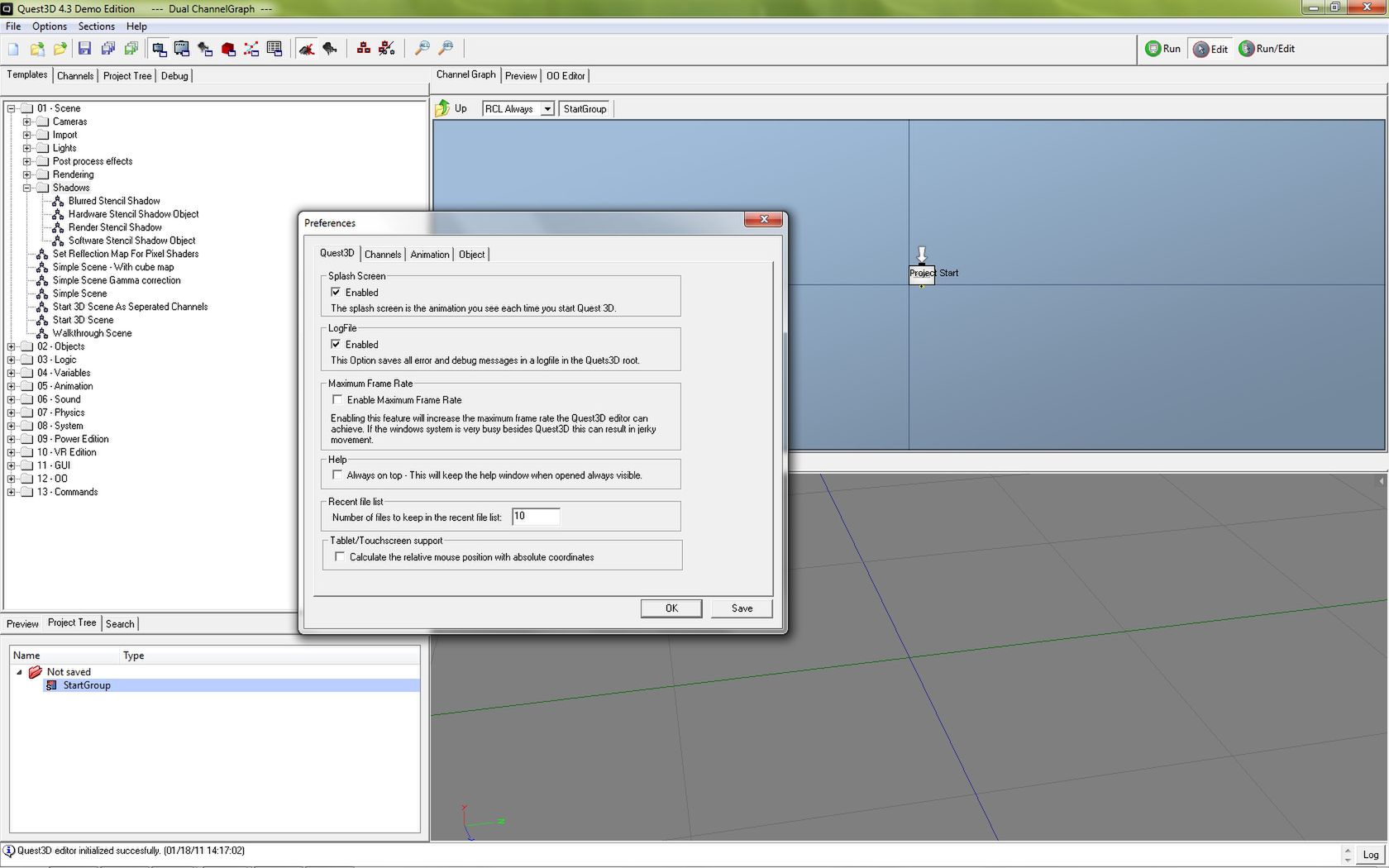Open the RCL Always dropdown
The height and width of the screenshot is (868, 1389).
(x=547, y=109)
